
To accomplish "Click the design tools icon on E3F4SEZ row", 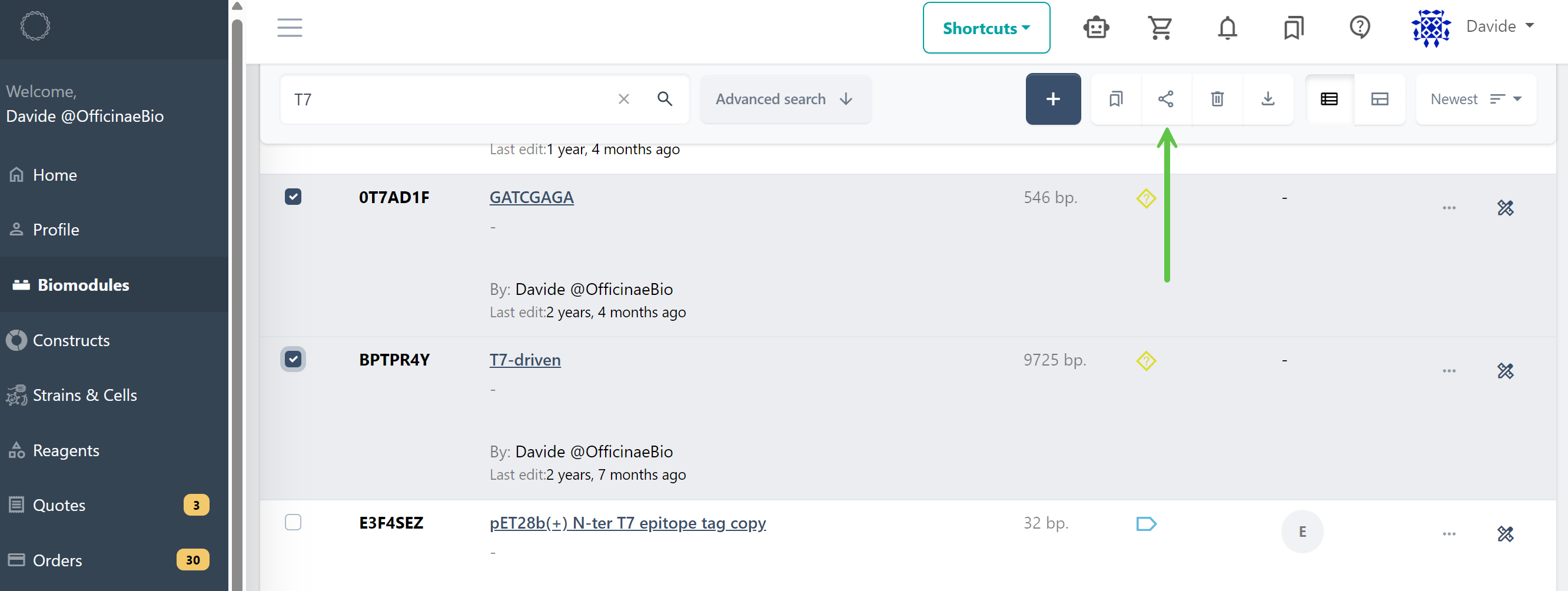I will (1505, 534).
